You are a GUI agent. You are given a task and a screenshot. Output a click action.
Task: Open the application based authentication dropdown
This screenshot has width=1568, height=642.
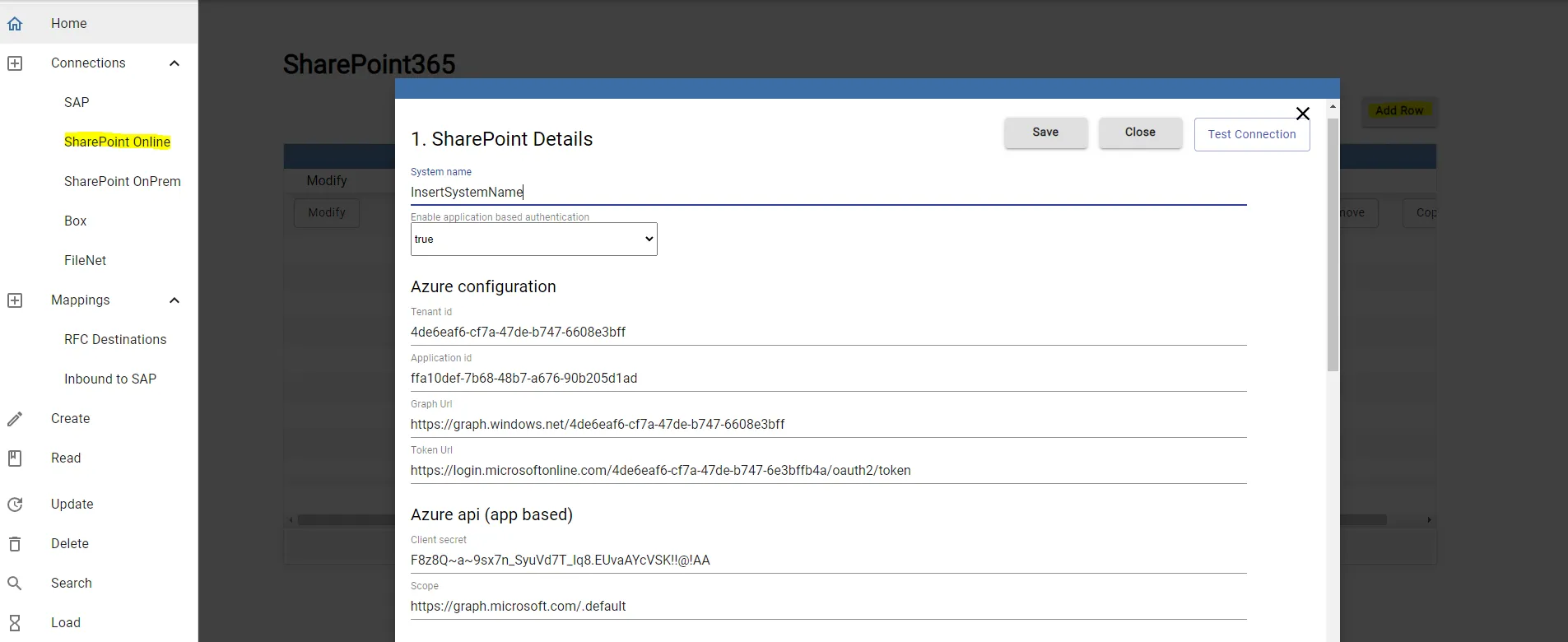534,240
